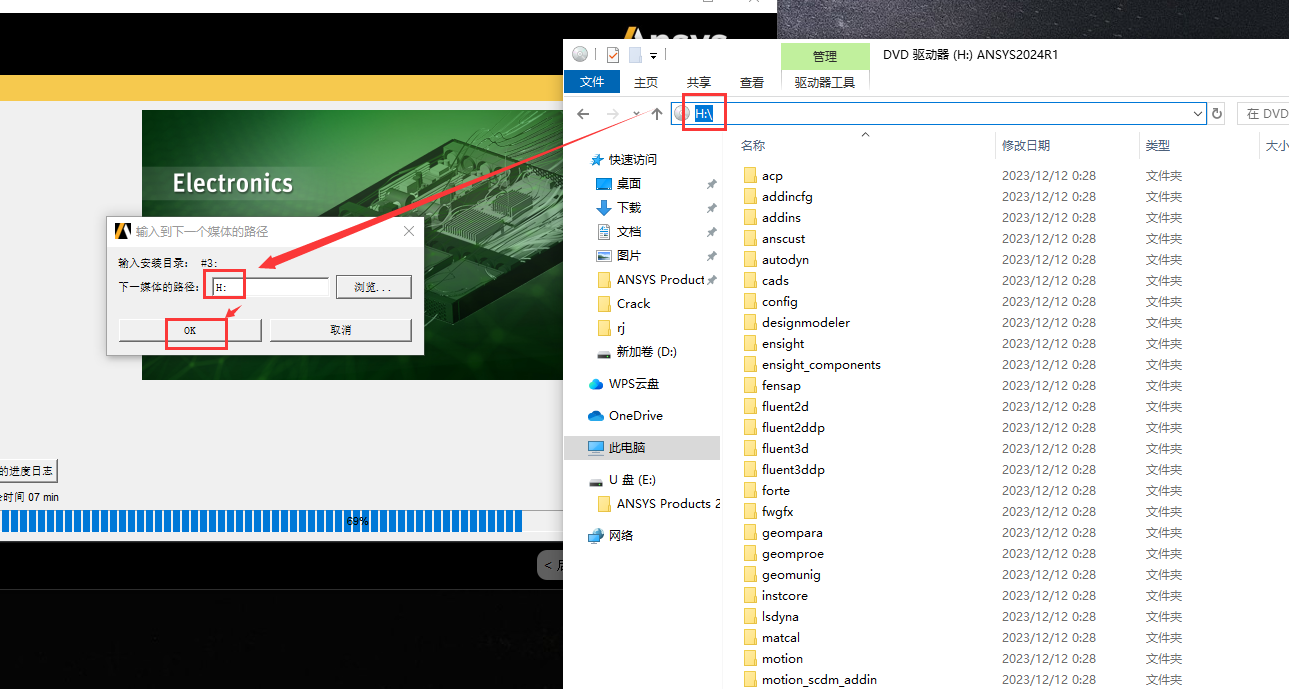
Task: Click the autodyn folder icon
Action: [x=751, y=260]
